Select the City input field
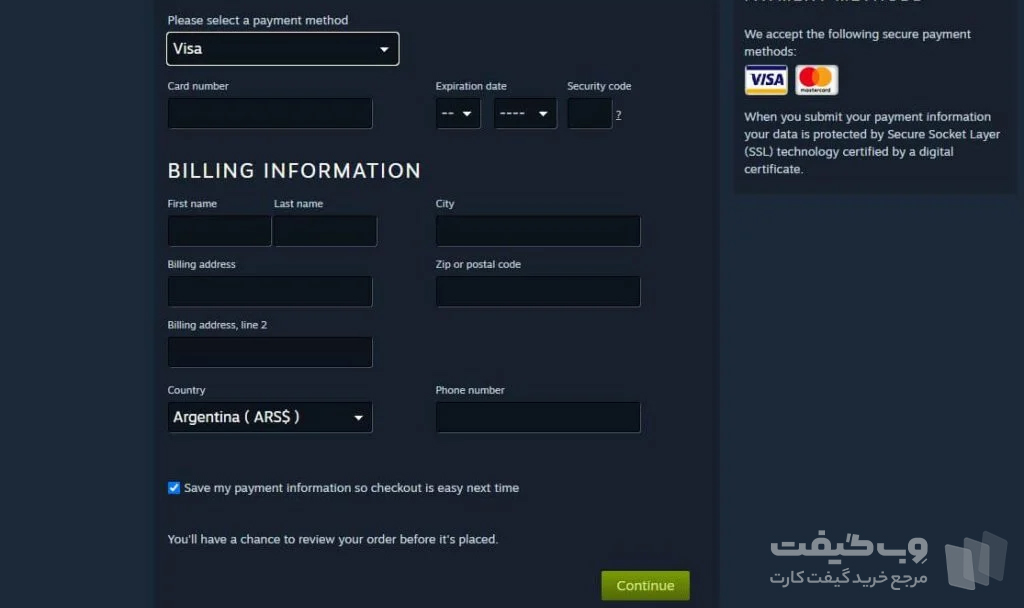Image resolution: width=1024 pixels, height=608 pixels. (x=538, y=231)
